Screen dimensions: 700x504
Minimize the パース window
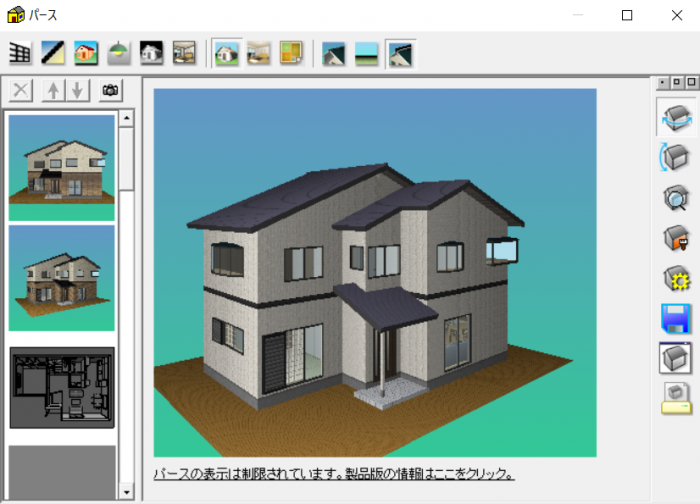click(x=578, y=15)
